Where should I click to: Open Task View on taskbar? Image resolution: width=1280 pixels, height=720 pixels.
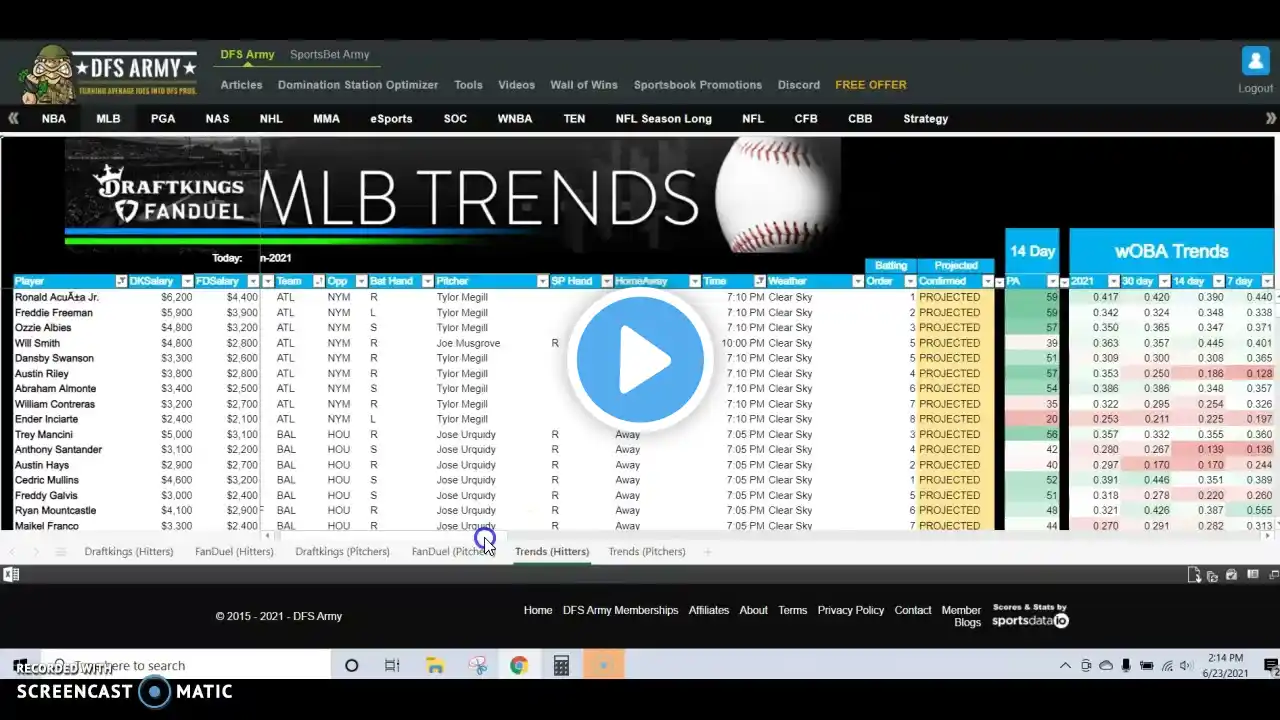392,666
